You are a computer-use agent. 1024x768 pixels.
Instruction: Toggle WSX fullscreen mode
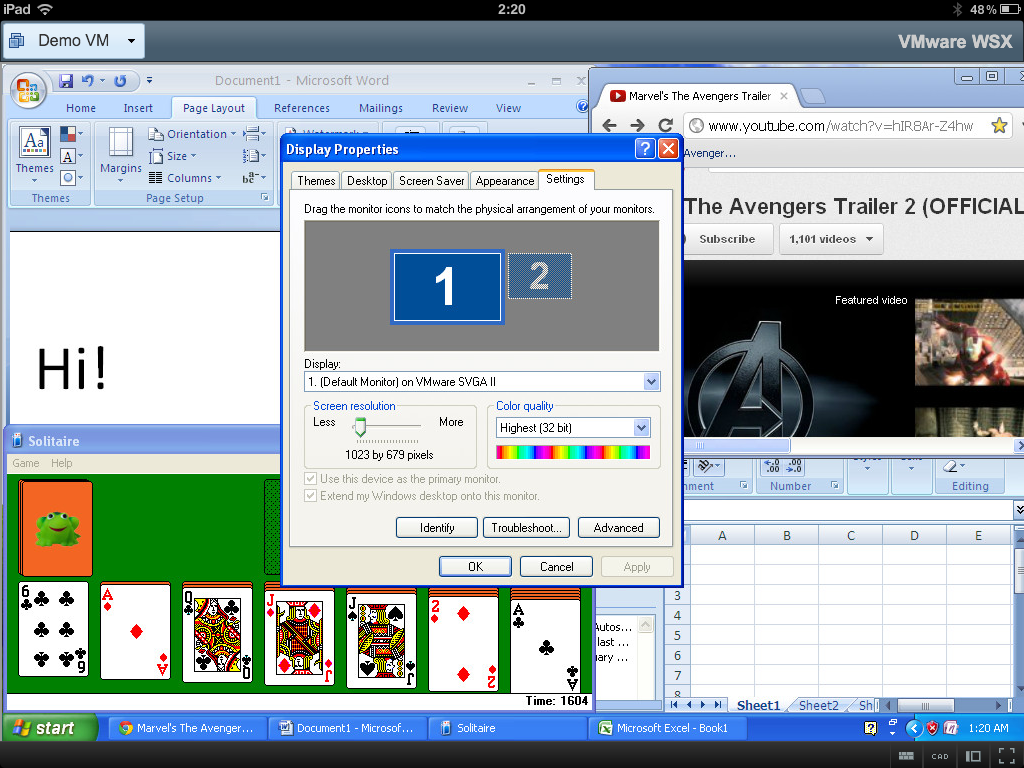[x=1006, y=756]
